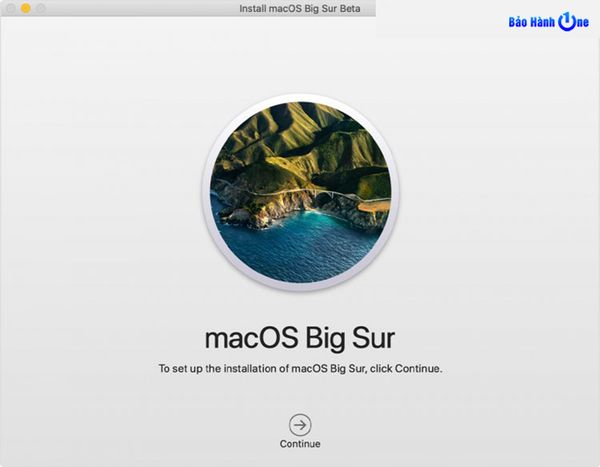Viewport: 600px width, 467px height.
Task: Click the setup instruction sentence
Action: click(300, 369)
